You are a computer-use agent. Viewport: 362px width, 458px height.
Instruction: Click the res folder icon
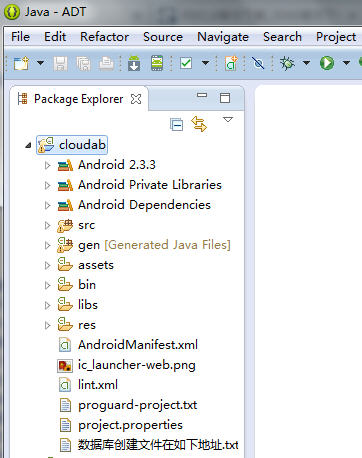[65, 324]
